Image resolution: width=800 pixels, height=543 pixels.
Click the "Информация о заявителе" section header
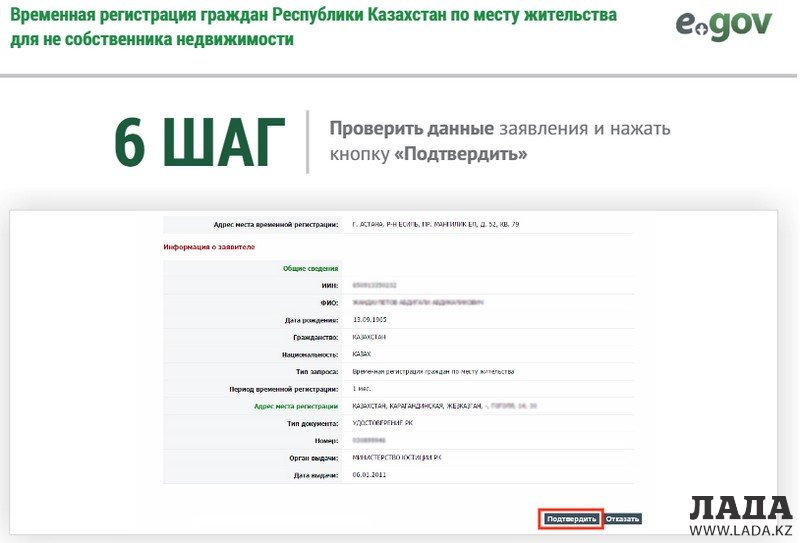209,246
